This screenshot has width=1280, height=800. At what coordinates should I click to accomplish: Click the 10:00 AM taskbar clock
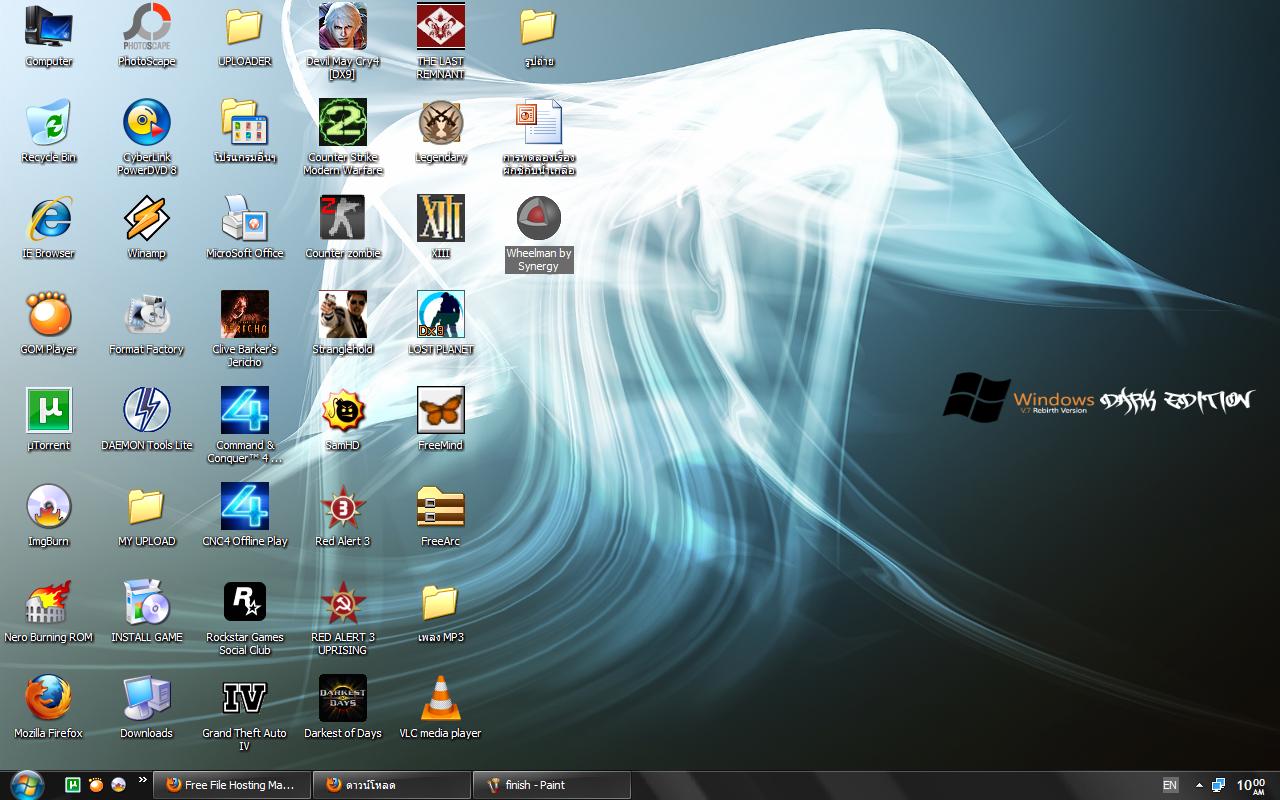pyautogui.click(x=1251, y=785)
